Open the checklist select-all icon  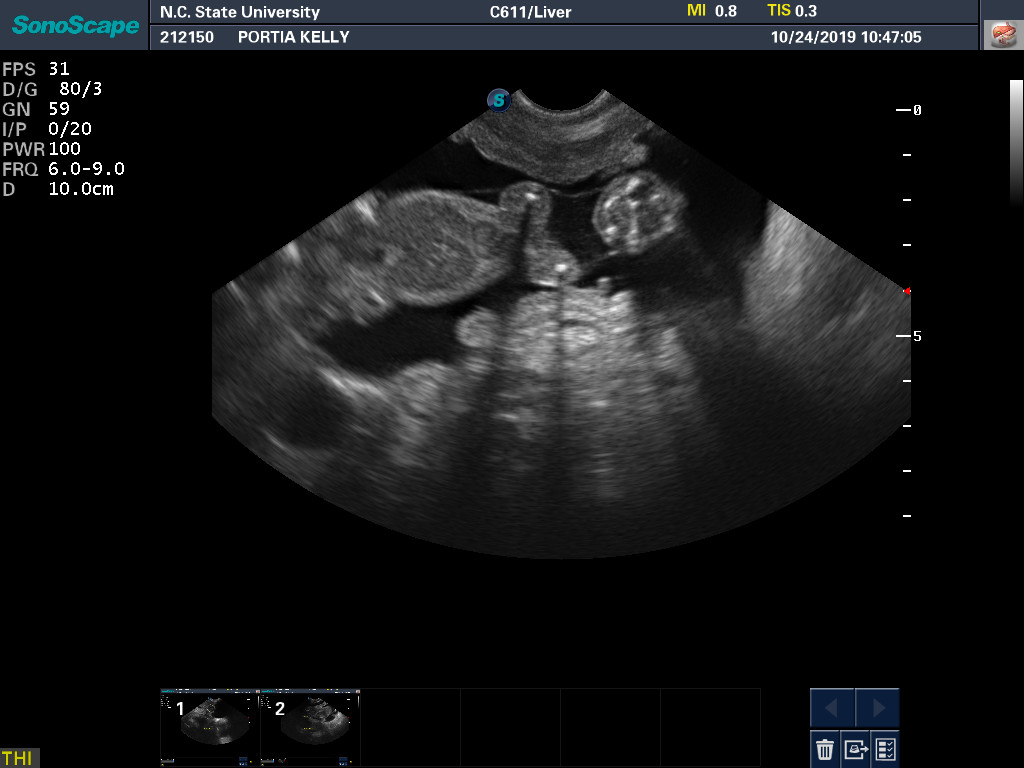coord(885,748)
